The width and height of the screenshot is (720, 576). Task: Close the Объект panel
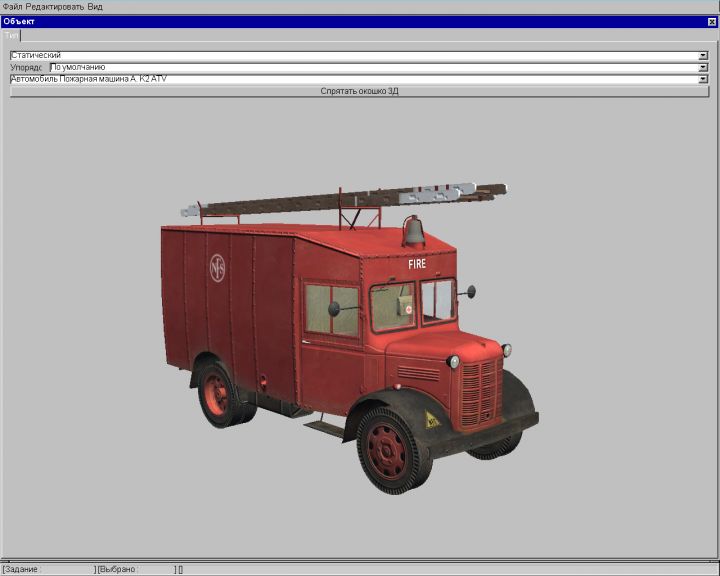(712, 21)
